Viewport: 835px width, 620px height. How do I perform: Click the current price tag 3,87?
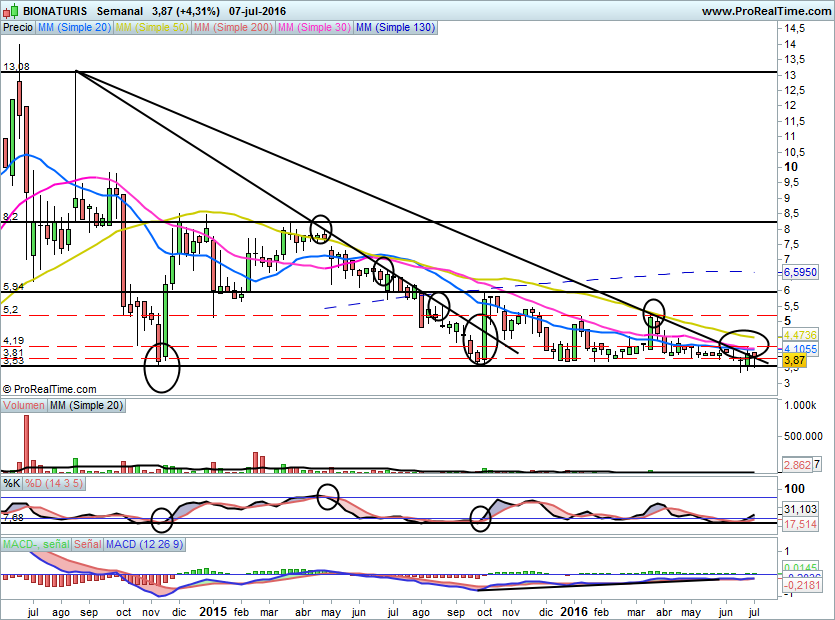click(794, 360)
